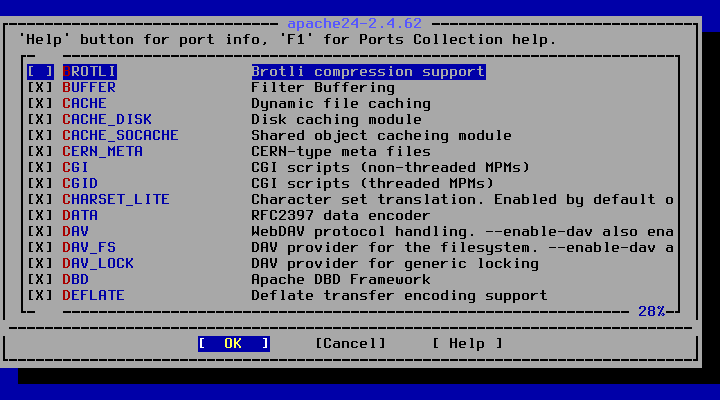The image size is (720, 400).
Task: Click 'Brotli compression support' description
Action: [x=368, y=72]
